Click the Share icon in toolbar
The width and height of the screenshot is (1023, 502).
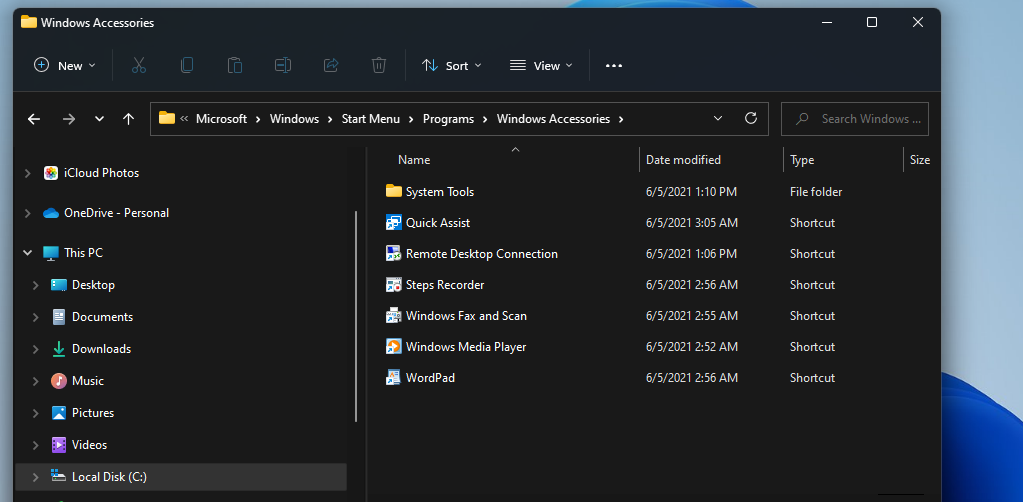[331, 65]
